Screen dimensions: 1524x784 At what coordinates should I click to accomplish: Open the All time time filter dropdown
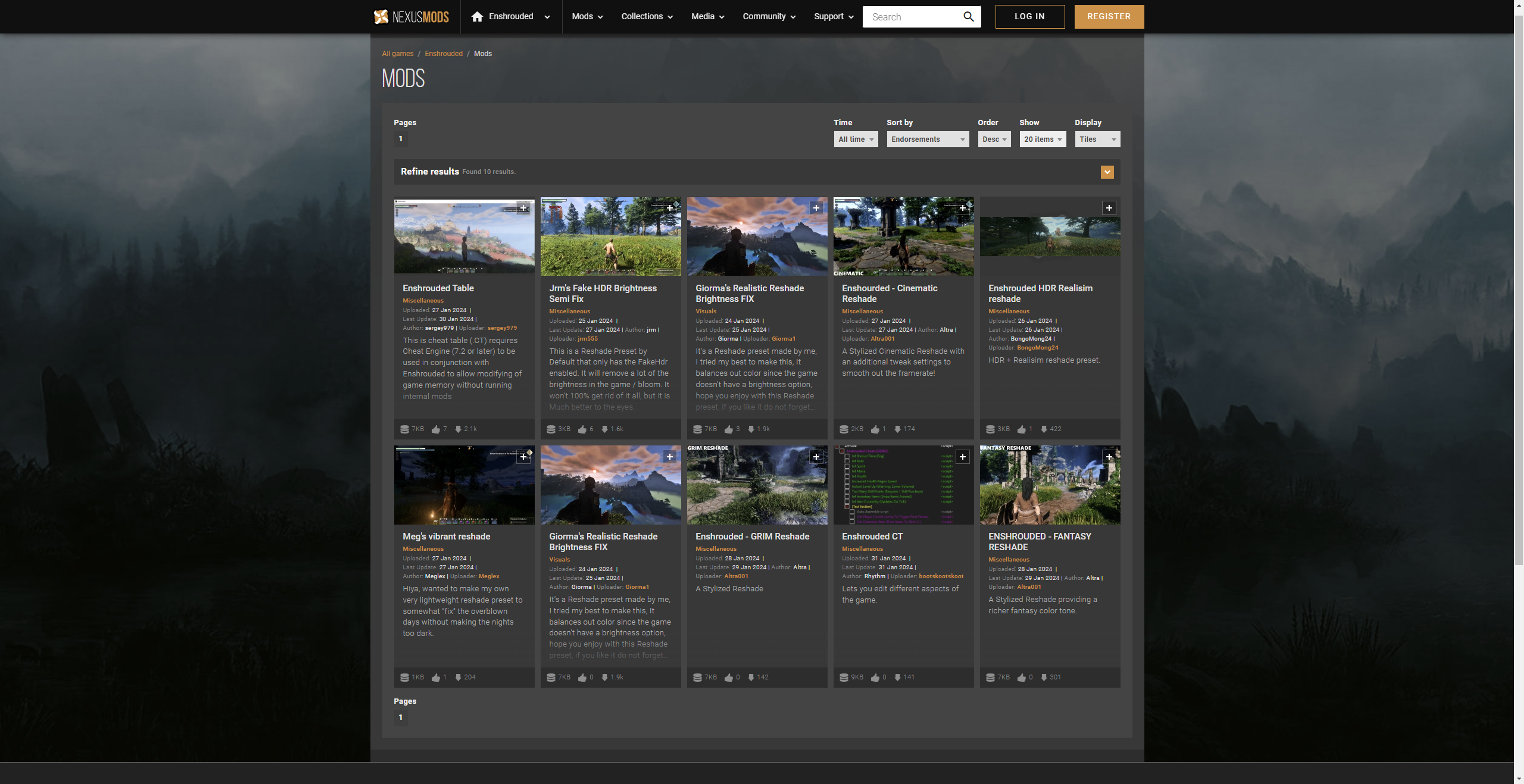(x=855, y=138)
